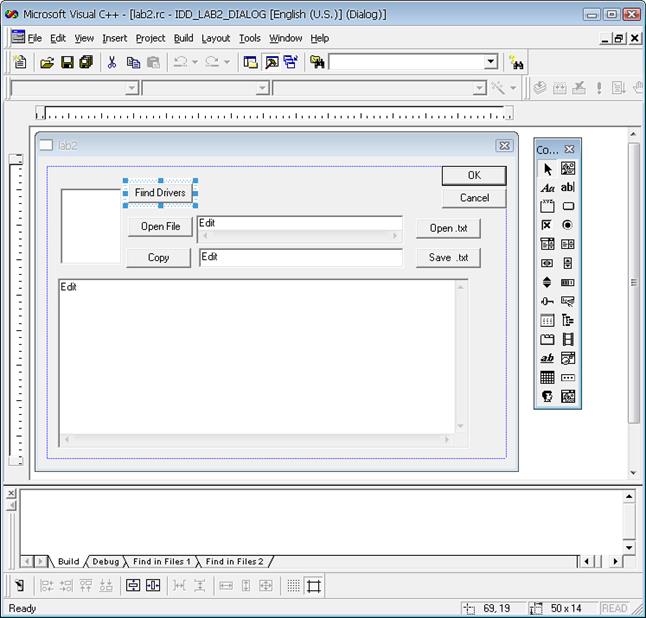Pick the Month Calendar control tool
Screen dimensions: 646x618
pos(547,377)
